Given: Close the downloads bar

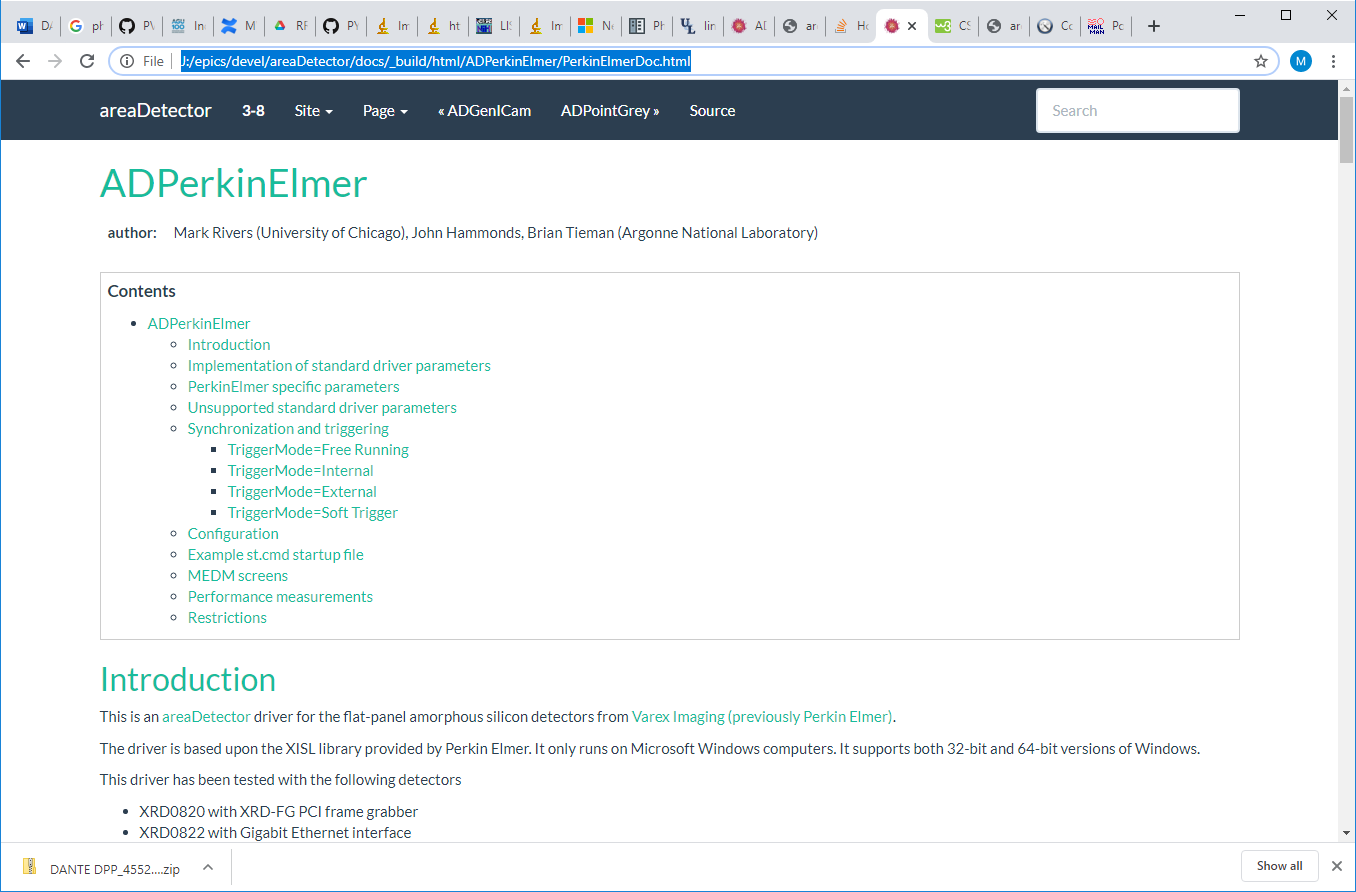Looking at the screenshot, I should [x=1336, y=866].
